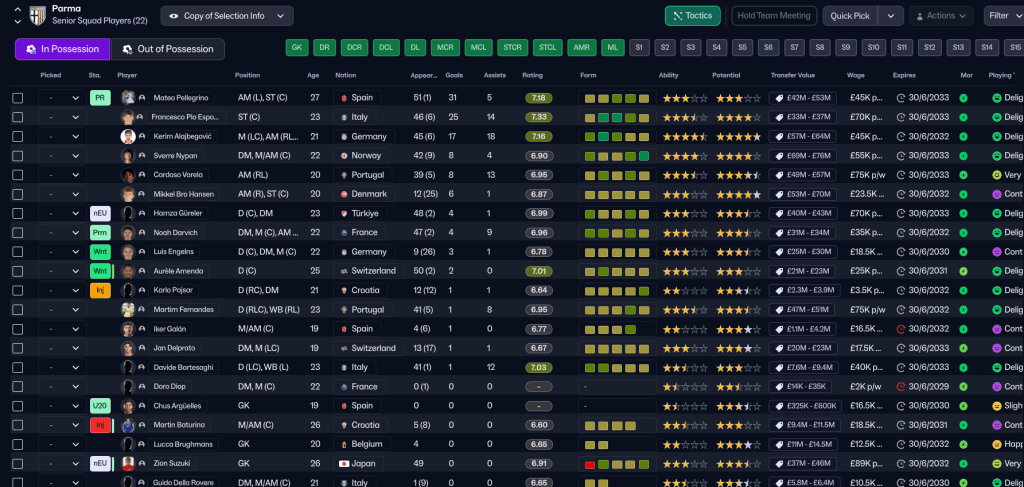Click the contract expiry icon for Cardoso Varela
This screenshot has height=487, width=1024.
pyautogui.click(x=900, y=175)
